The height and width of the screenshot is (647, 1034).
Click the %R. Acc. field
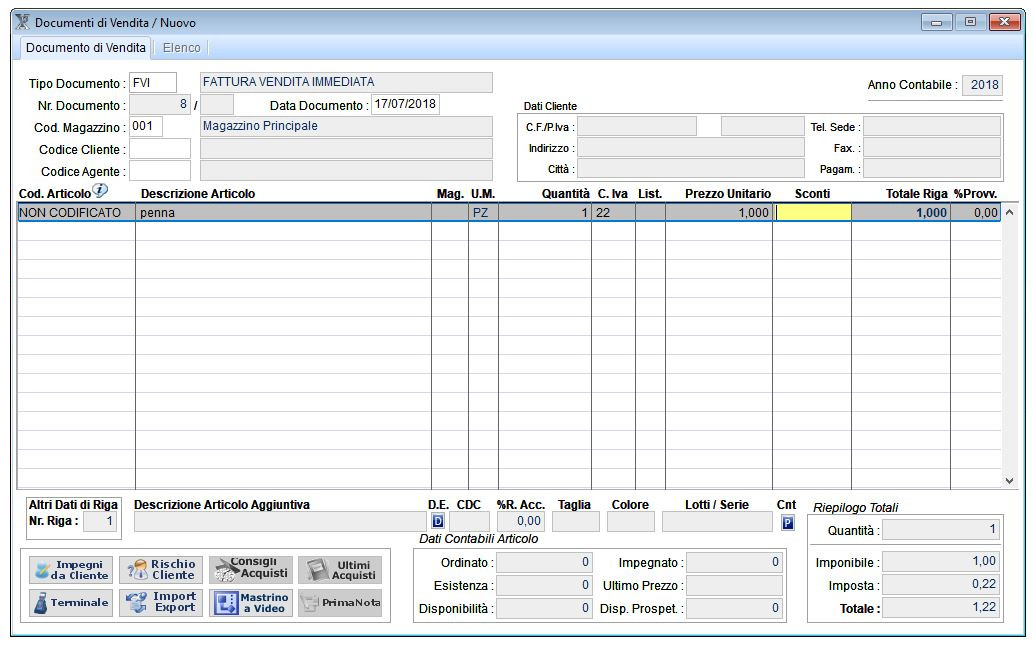point(521,522)
